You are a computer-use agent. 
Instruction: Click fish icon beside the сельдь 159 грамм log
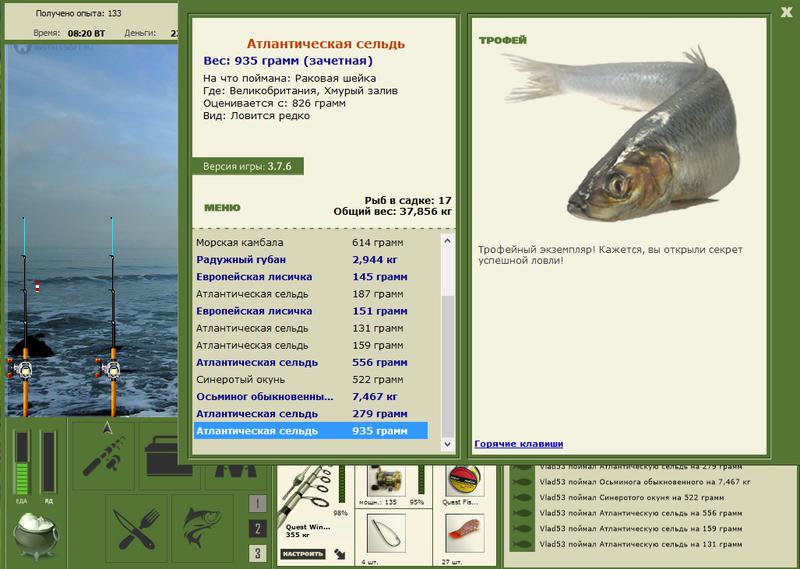tap(522, 529)
